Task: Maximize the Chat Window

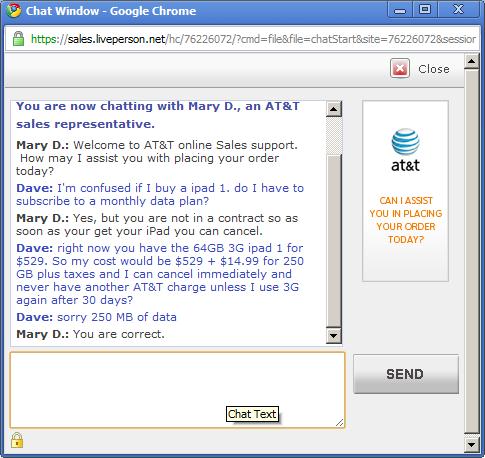Action: coord(425,9)
